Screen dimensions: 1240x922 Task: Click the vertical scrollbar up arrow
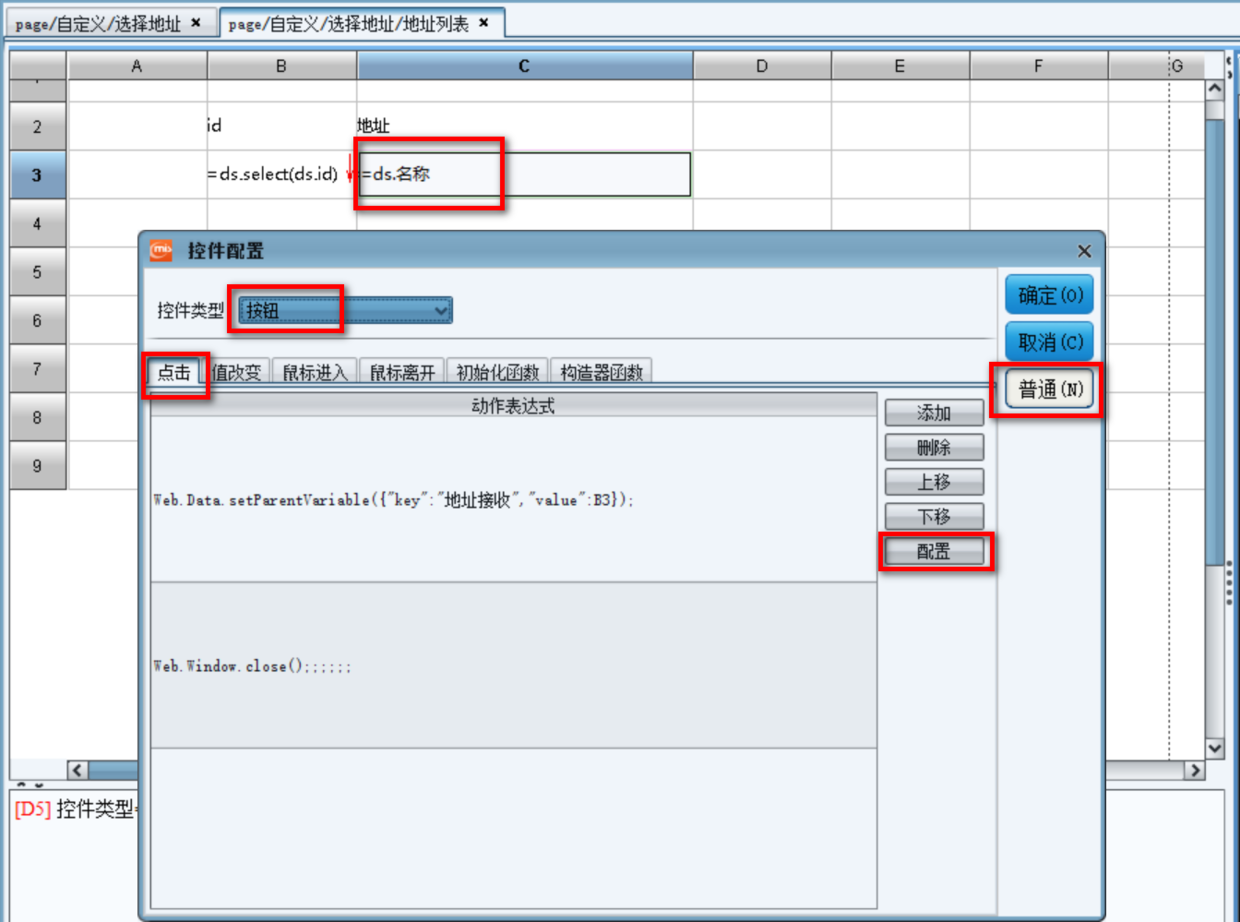(1215, 89)
